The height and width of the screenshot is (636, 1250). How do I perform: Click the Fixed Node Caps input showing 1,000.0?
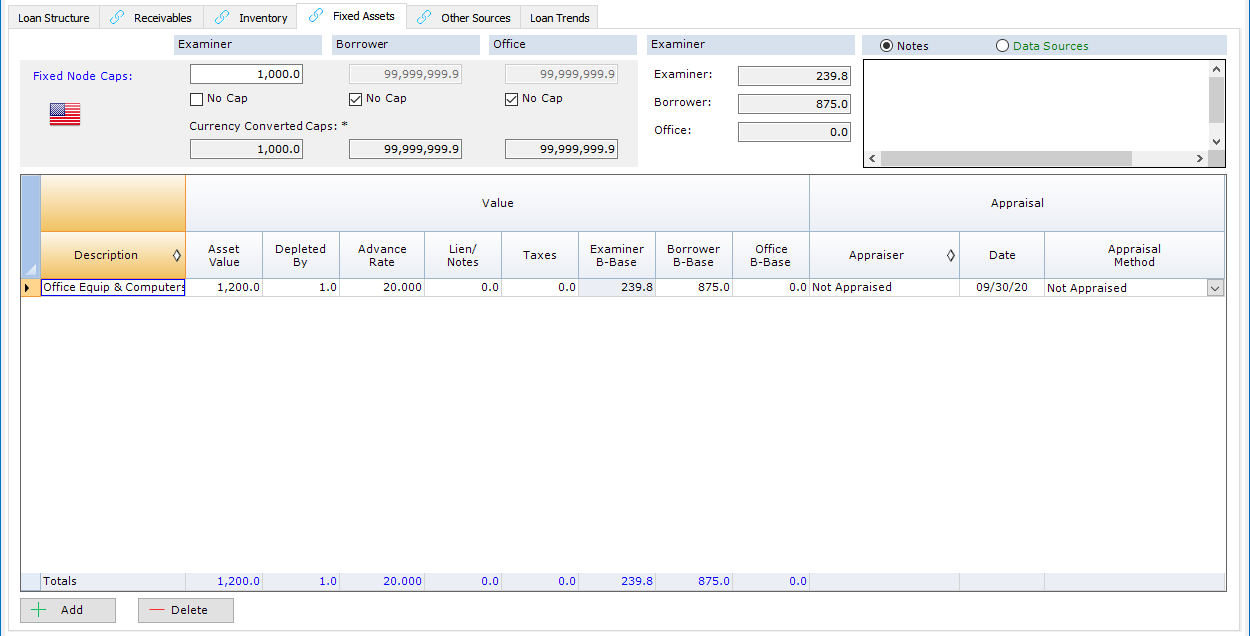246,73
